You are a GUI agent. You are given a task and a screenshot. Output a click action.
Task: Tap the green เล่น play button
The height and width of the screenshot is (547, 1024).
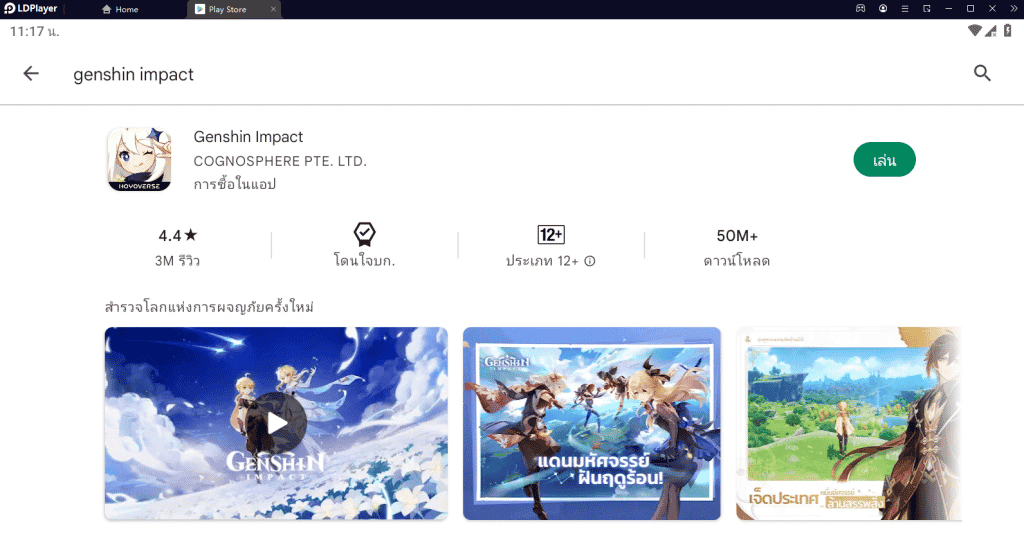pyautogui.click(x=884, y=160)
